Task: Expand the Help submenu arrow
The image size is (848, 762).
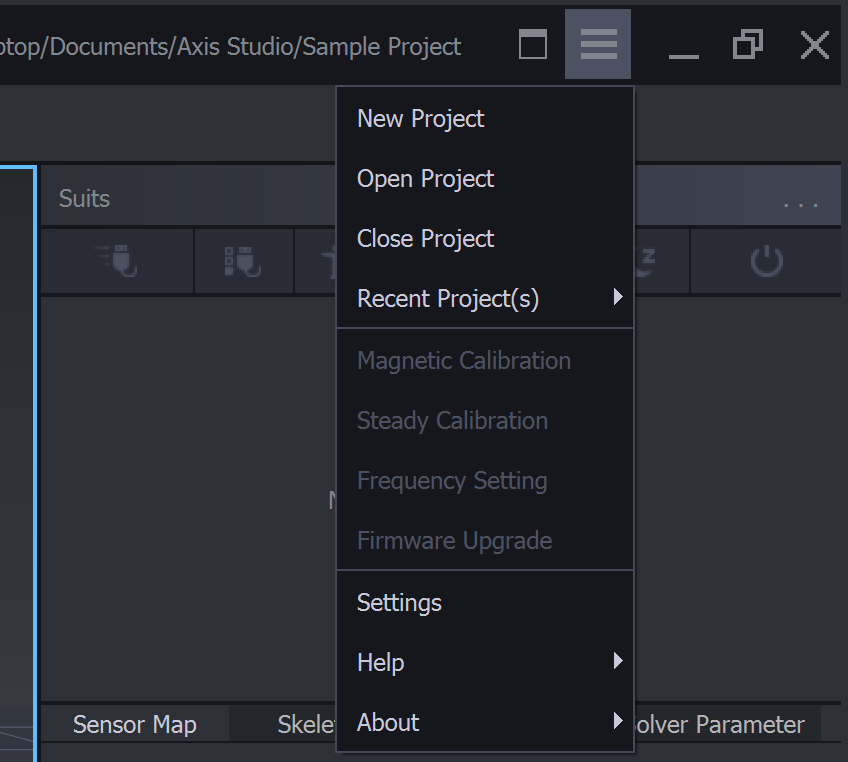Action: pos(618,662)
